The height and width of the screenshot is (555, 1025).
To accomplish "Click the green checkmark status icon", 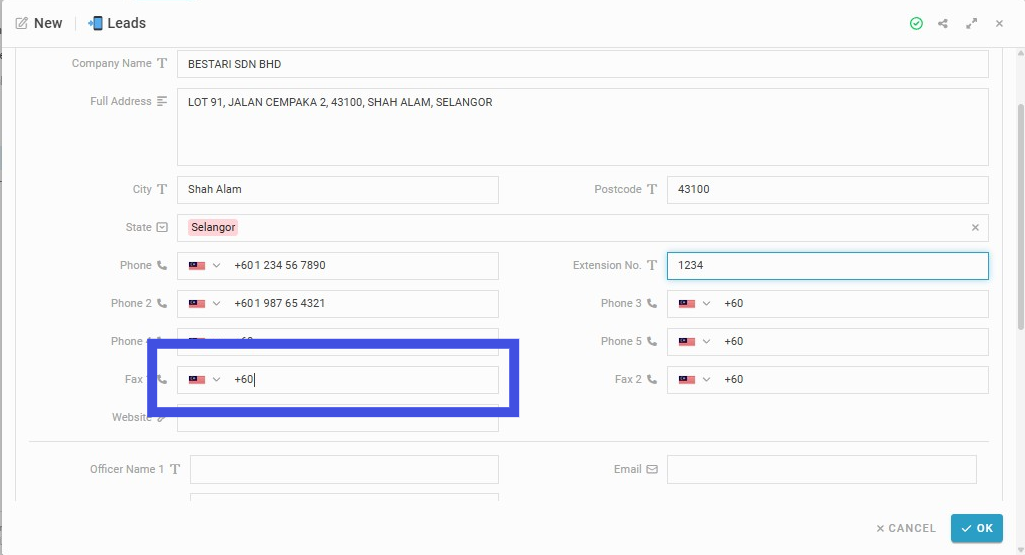I will click(916, 24).
